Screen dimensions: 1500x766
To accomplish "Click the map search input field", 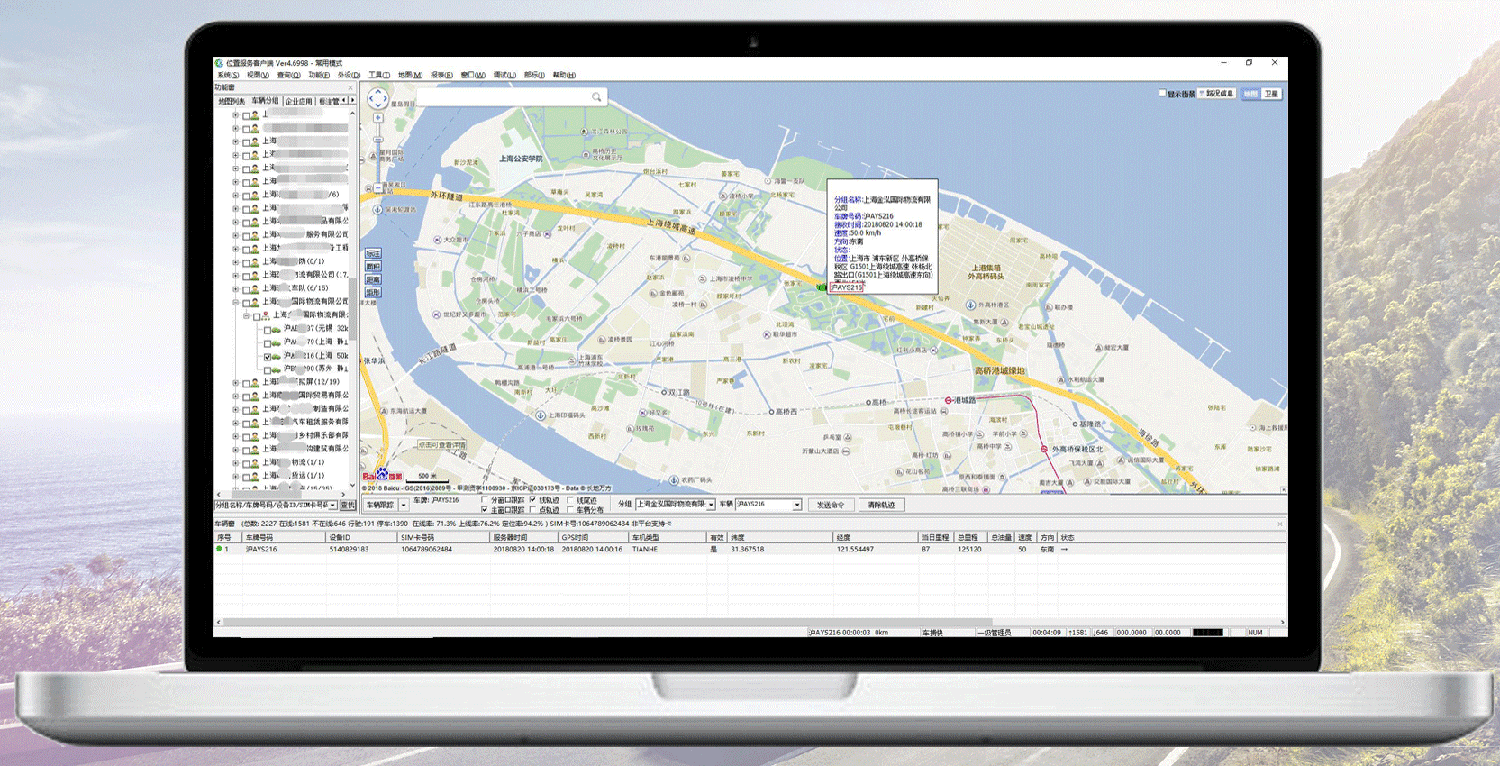I will 502,97.
